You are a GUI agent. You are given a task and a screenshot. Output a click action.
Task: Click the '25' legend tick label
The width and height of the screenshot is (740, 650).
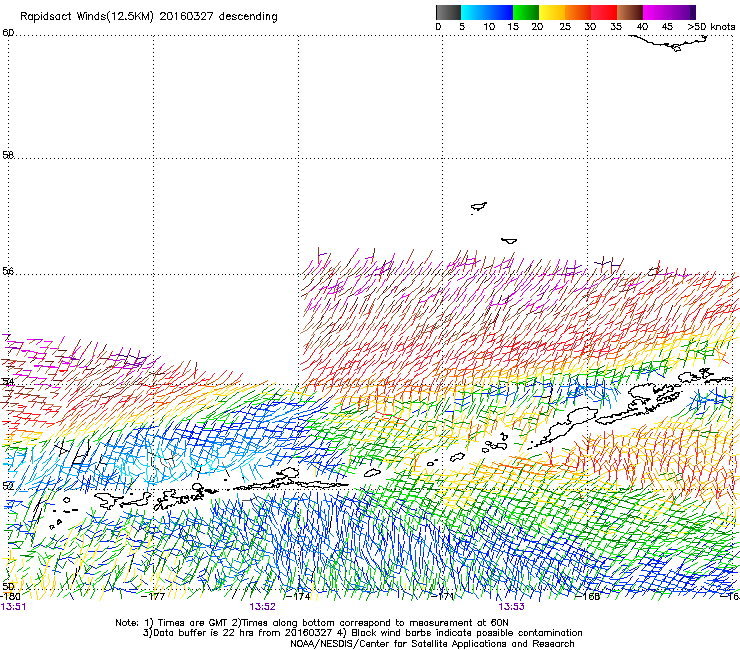tap(565, 27)
